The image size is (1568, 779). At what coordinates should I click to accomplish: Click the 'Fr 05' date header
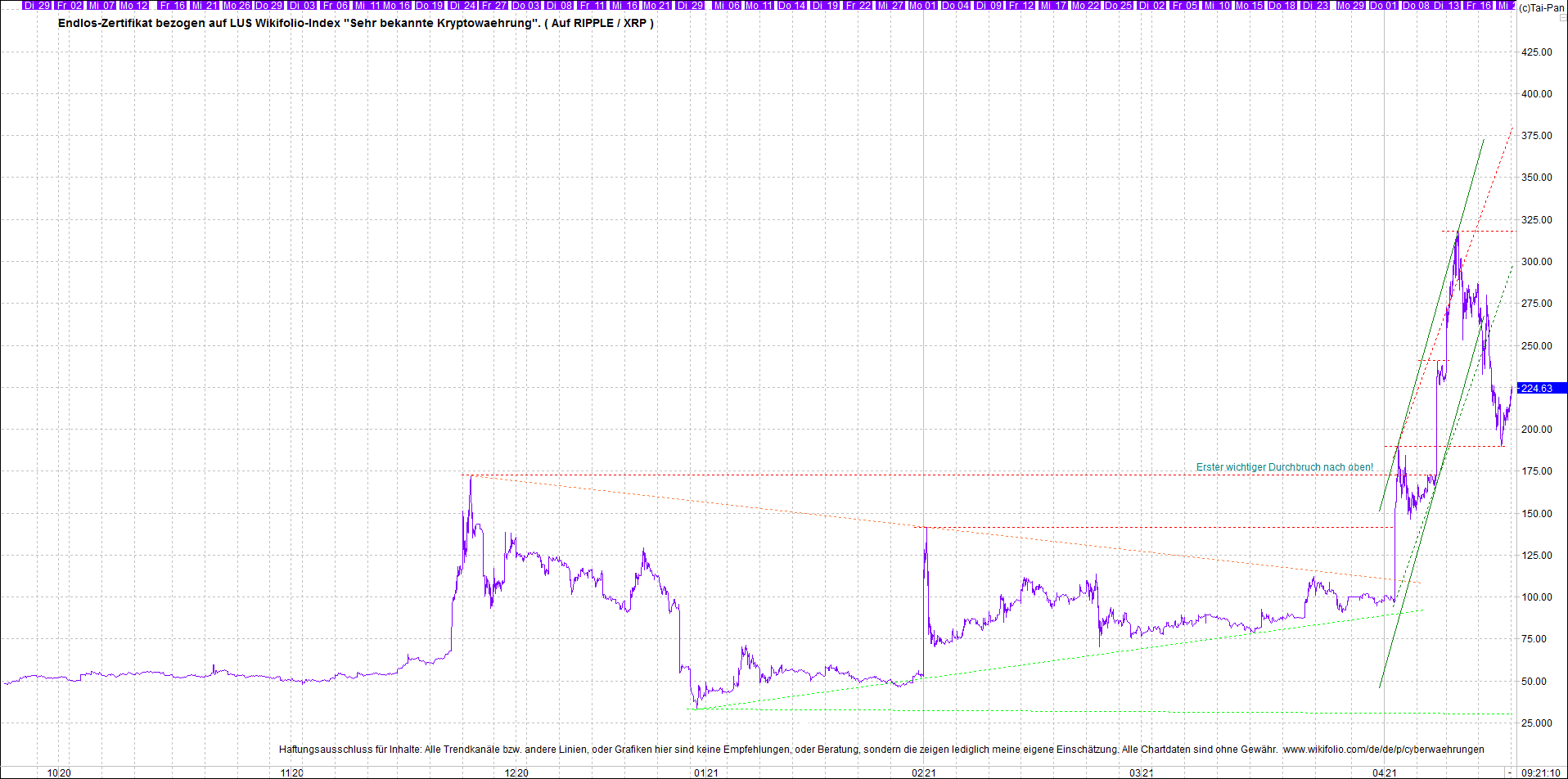coord(1184,5)
